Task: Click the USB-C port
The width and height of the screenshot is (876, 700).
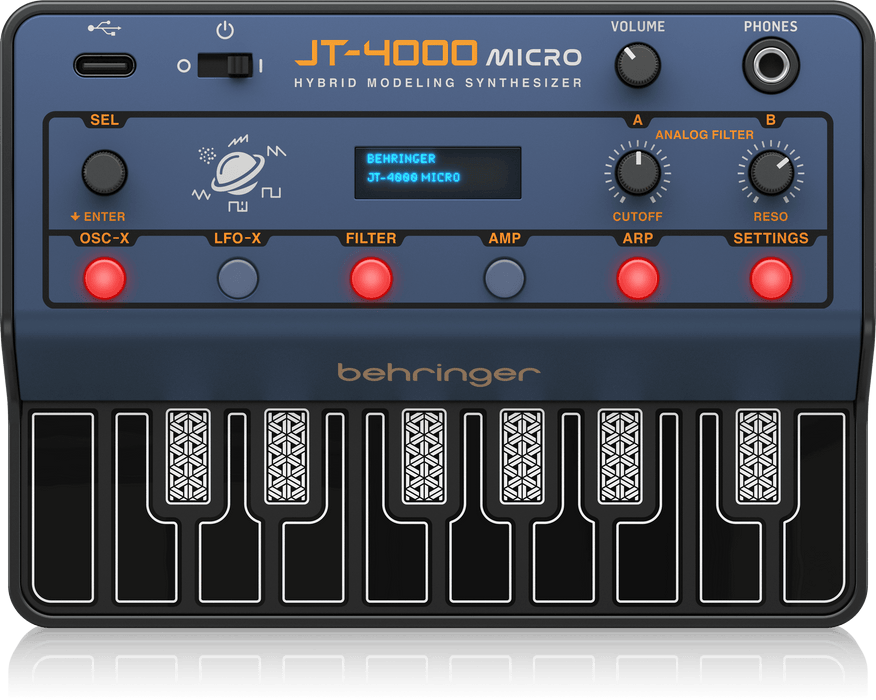Action: point(104,63)
